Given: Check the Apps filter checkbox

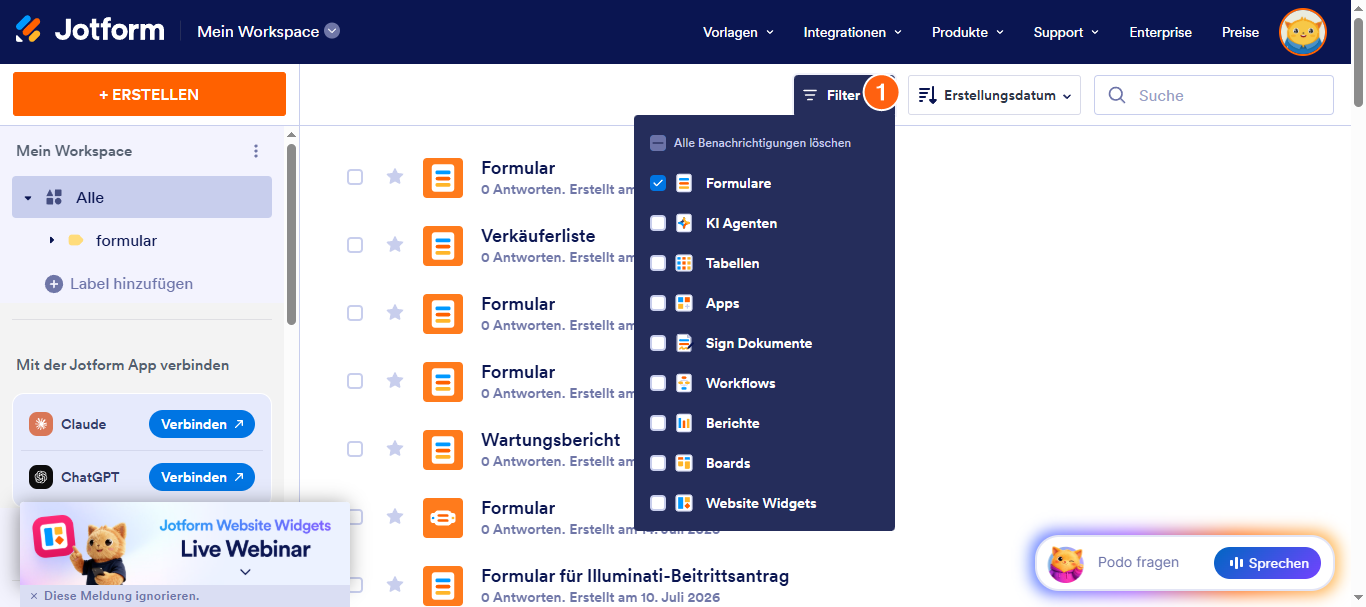Looking at the screenshot, I should point(658,303).
